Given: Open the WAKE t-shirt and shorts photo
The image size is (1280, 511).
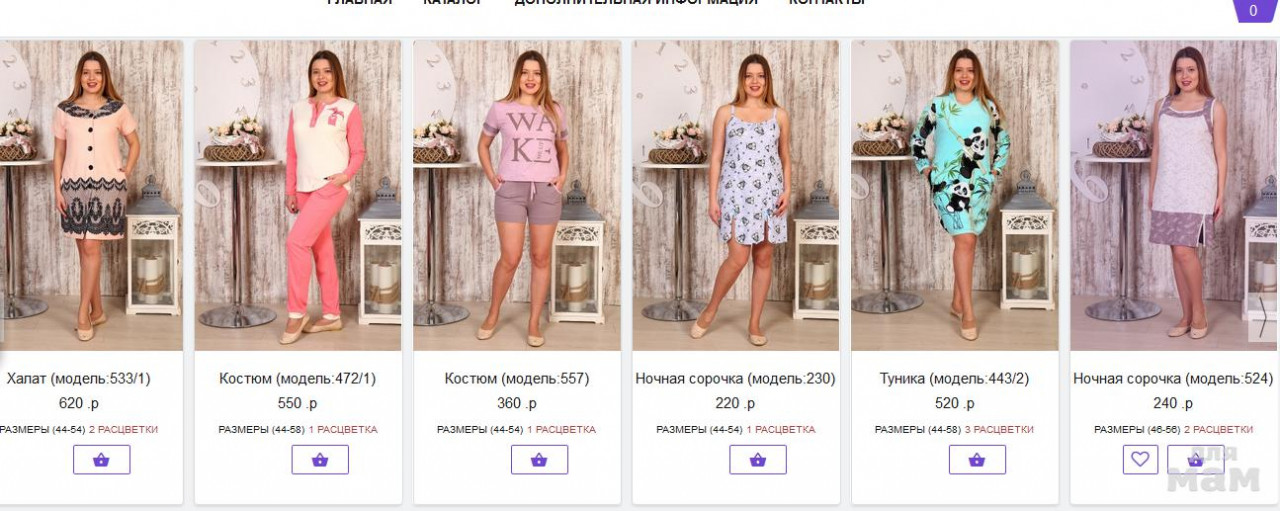Looking at the screenshot, I should pyautogui.click(x=517, y=195).
